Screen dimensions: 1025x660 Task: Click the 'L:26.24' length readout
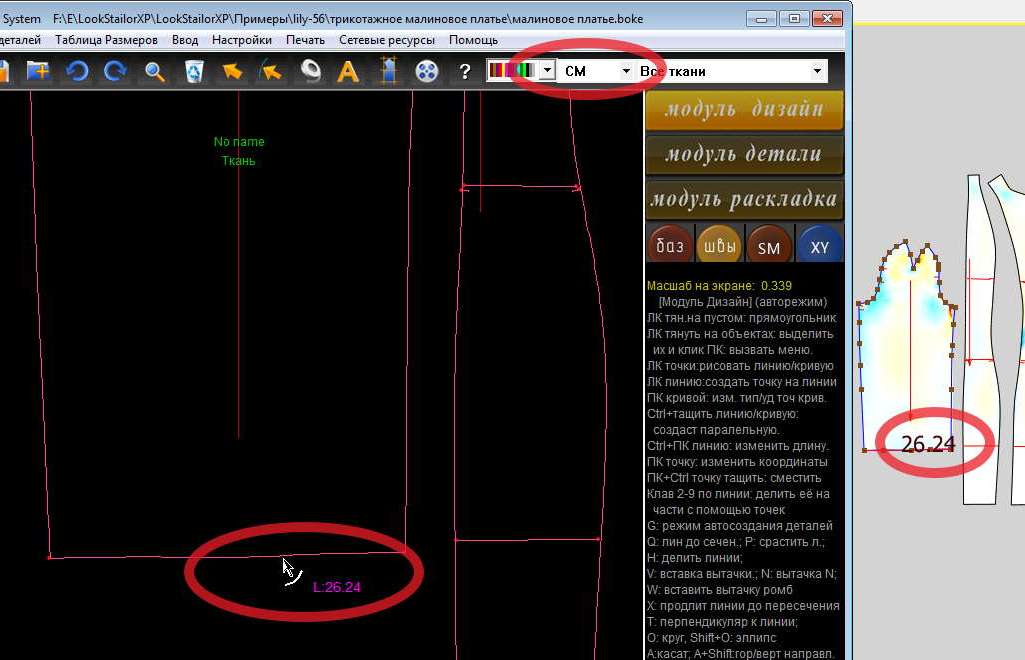coord(337,587)
